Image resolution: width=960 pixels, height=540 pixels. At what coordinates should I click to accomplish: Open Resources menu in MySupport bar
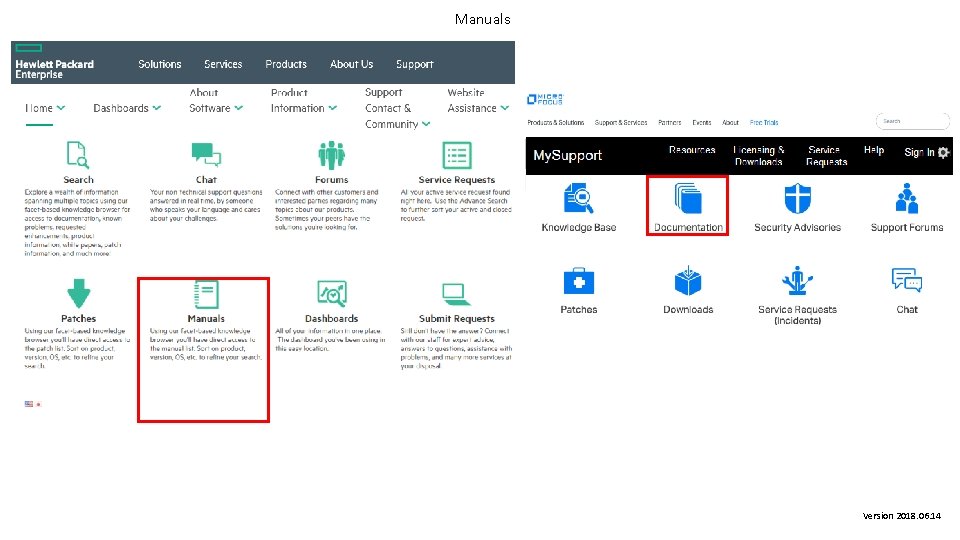tap(692, 150)
